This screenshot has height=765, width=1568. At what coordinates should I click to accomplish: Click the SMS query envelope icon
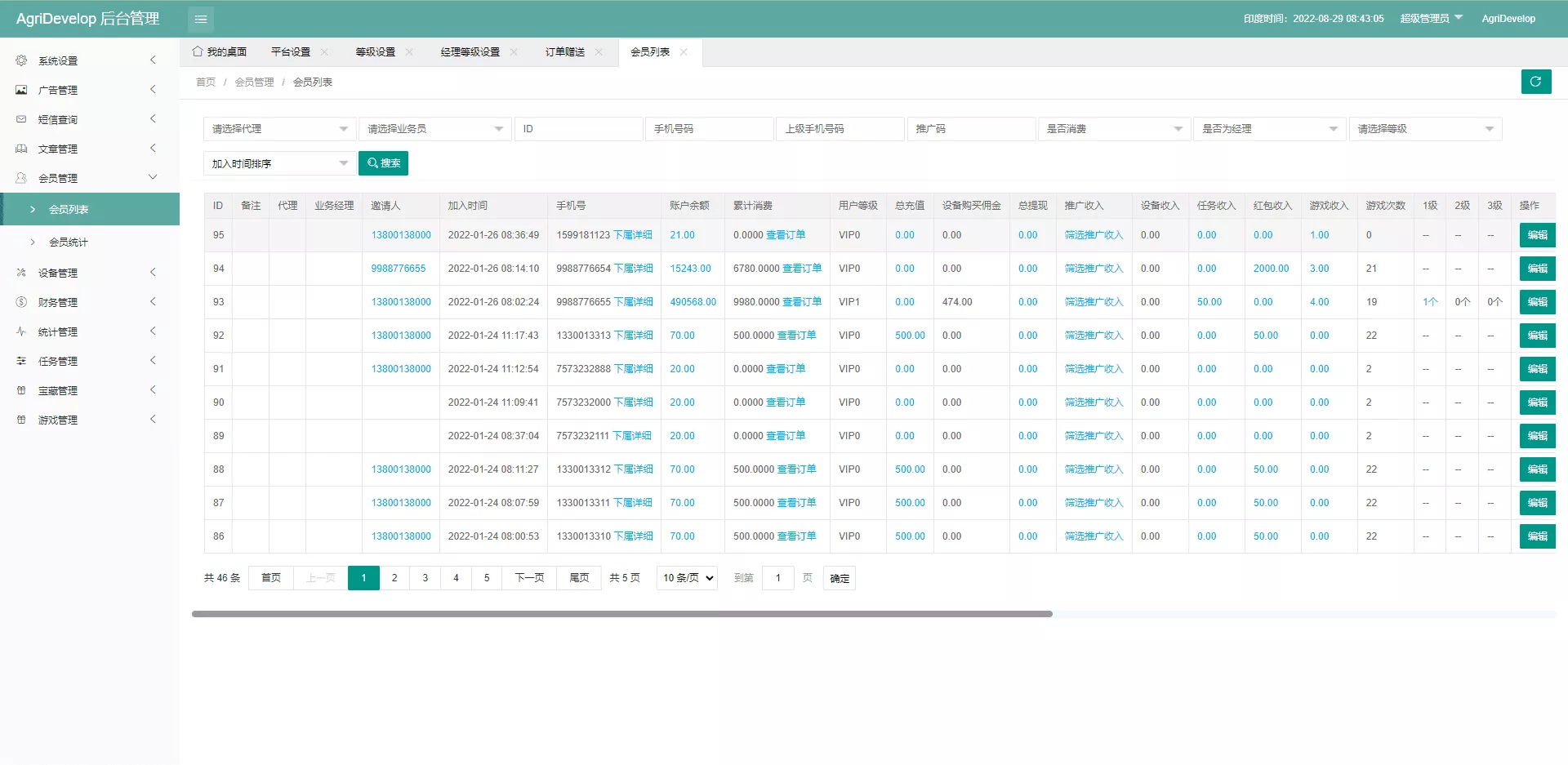pyautogui.click(x=21, y=119)
